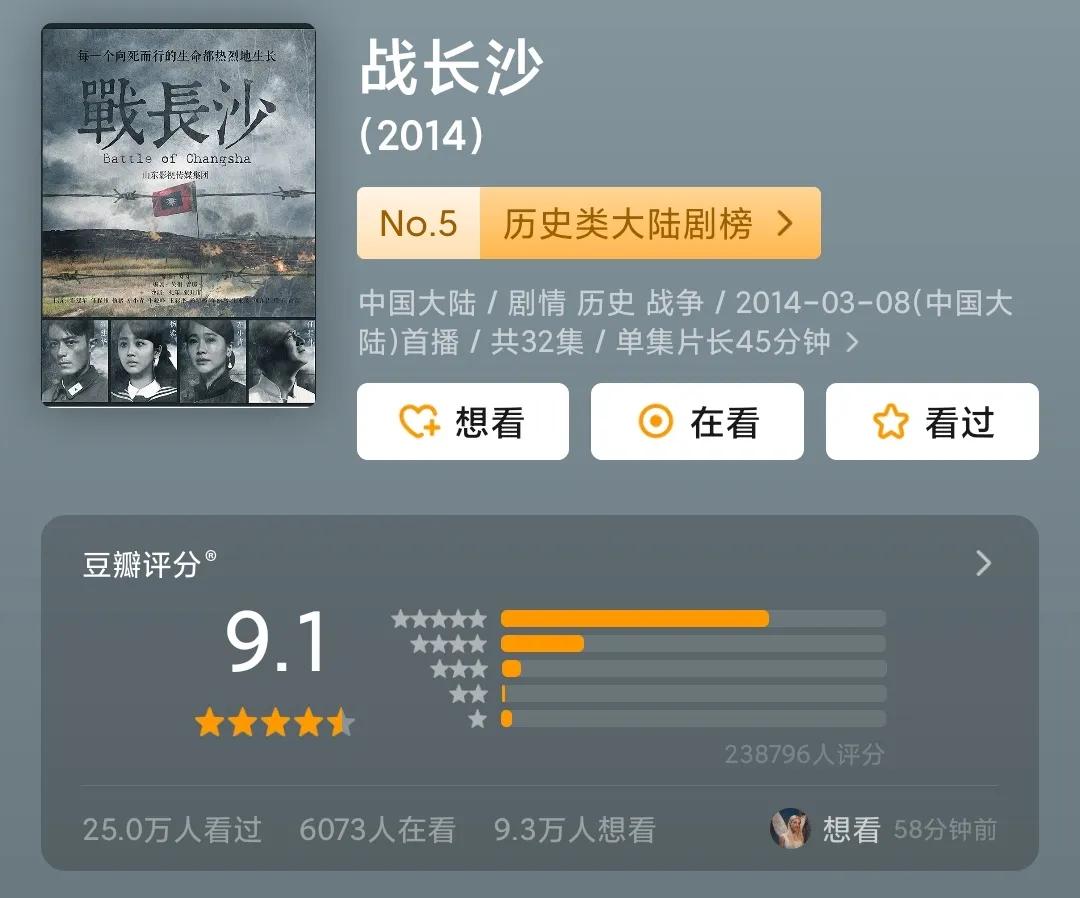Click the No.5 rank badge
The width and height of the screenshot is (1080, 898).
(x=419, y=223)
